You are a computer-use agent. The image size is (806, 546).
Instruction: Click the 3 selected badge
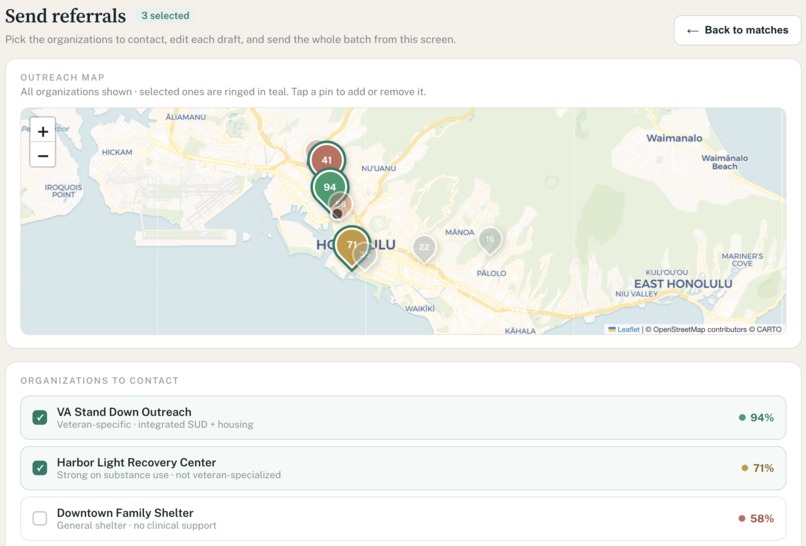coord(166,16)
